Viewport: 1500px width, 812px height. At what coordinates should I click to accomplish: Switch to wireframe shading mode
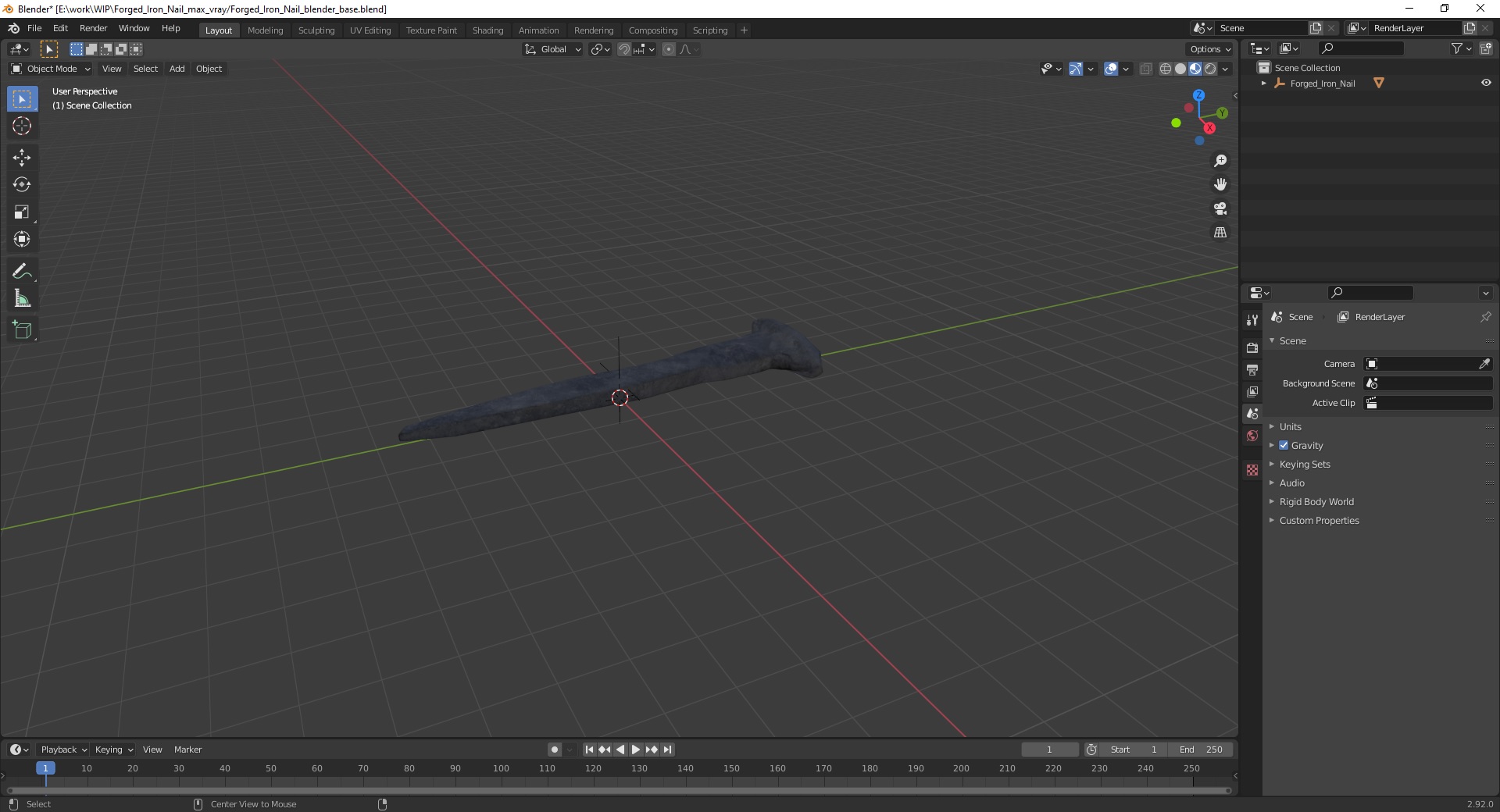pyautogui.click(x=1166, y=69)
